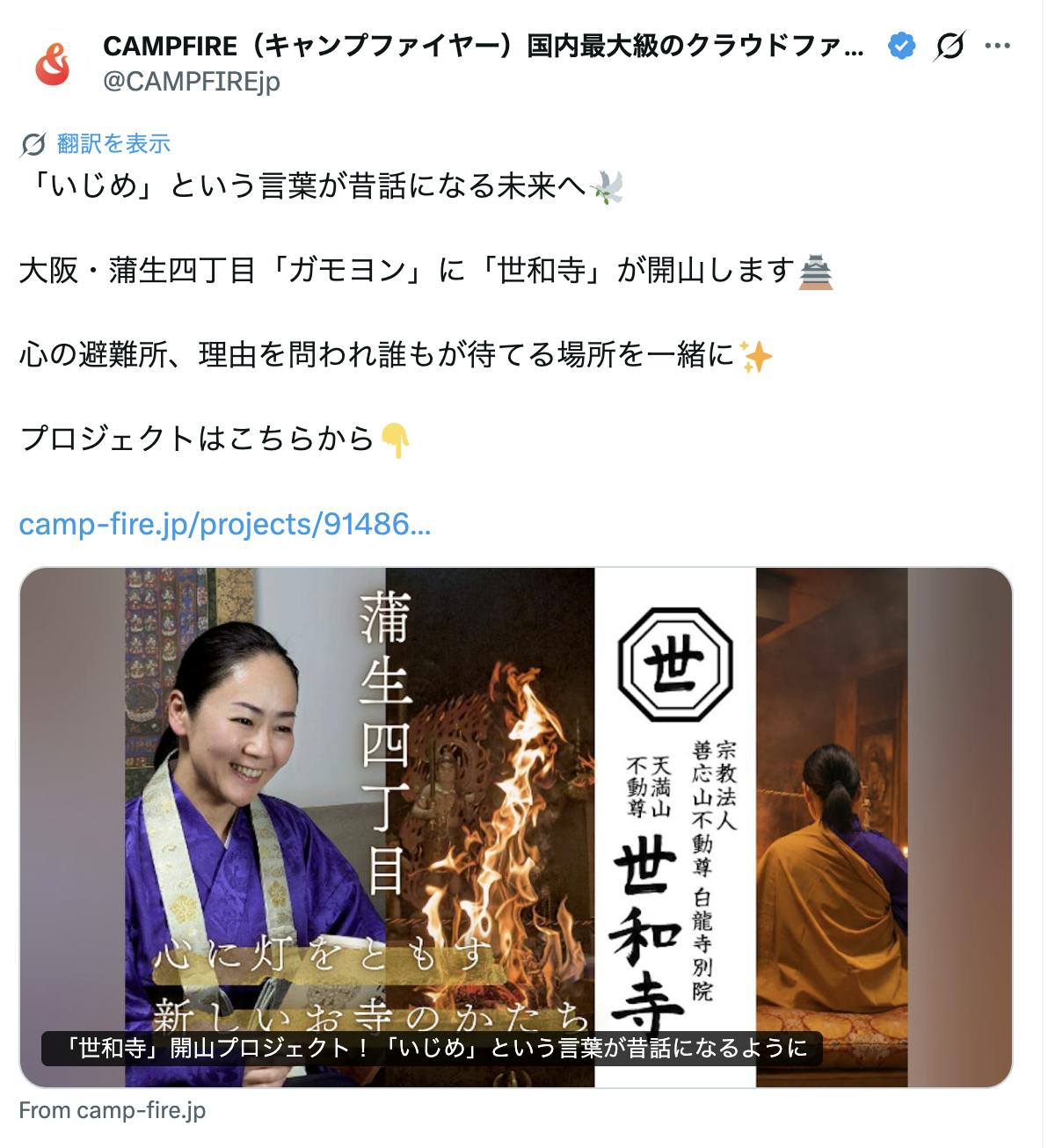
Task: Show the translation via 翻訳を表示
Action: pyautogui.click(x=113, y=144)
